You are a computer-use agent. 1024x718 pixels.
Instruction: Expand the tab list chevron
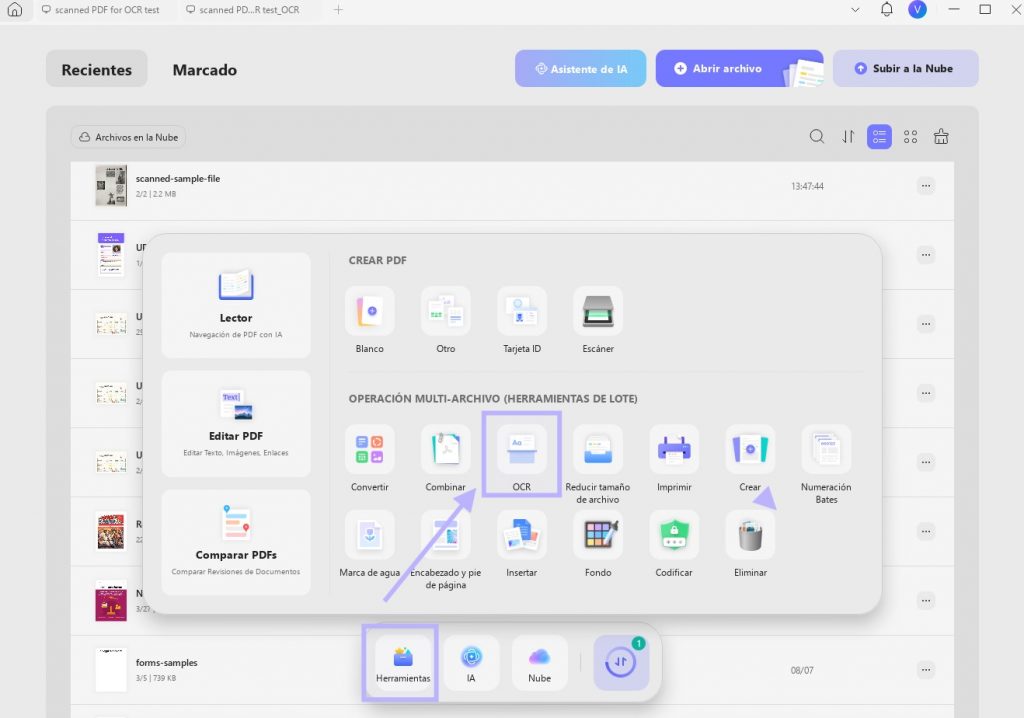click(x=855, y=10)
